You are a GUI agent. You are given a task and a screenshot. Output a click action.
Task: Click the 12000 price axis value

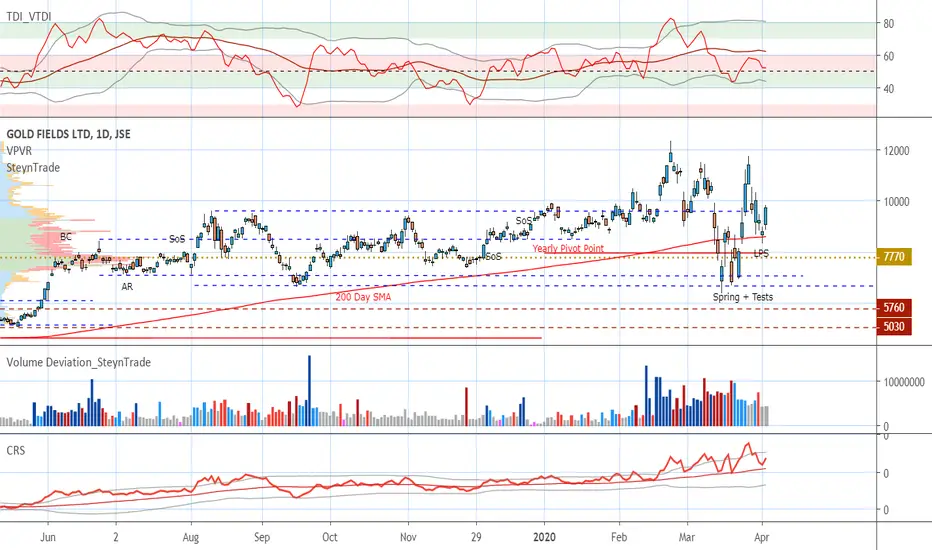pos(896,151)
